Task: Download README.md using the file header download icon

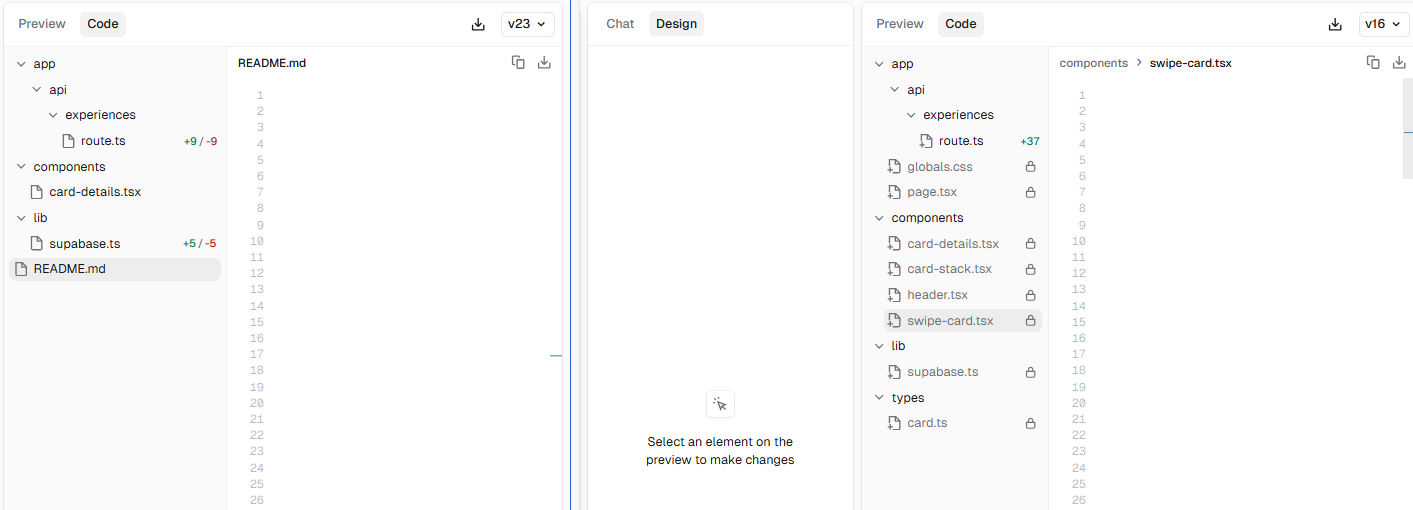Action: (x=544, y=62)
